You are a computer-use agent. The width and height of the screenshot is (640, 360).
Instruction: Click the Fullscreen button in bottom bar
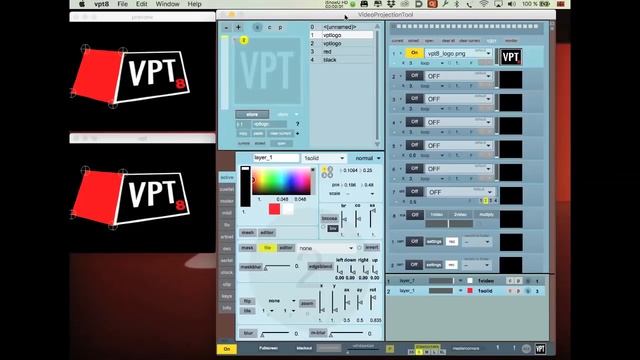click(x=268, y=348)
